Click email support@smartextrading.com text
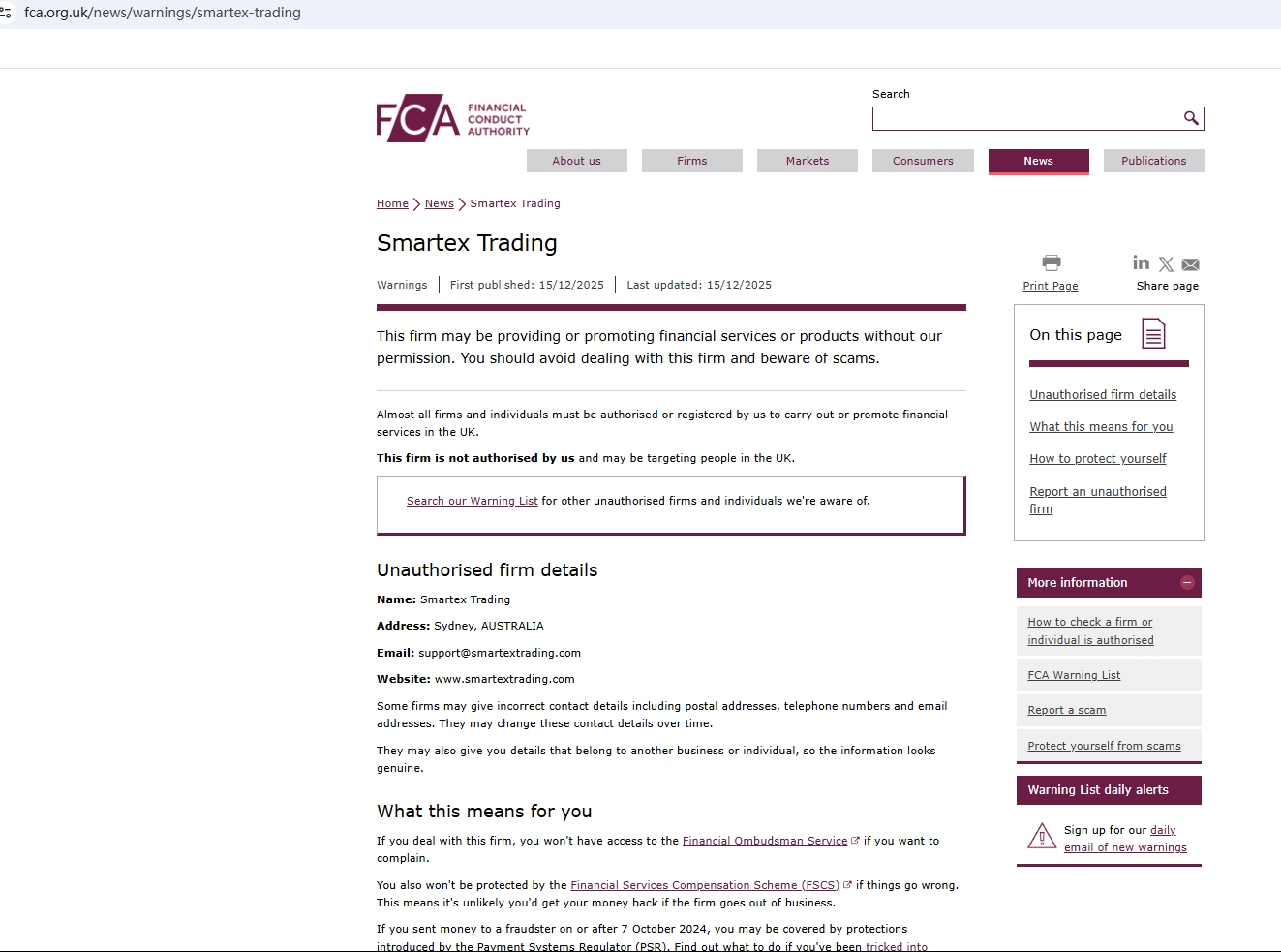Image resolution: width=1281 pixels, height=952 pixels. [500, 653]
